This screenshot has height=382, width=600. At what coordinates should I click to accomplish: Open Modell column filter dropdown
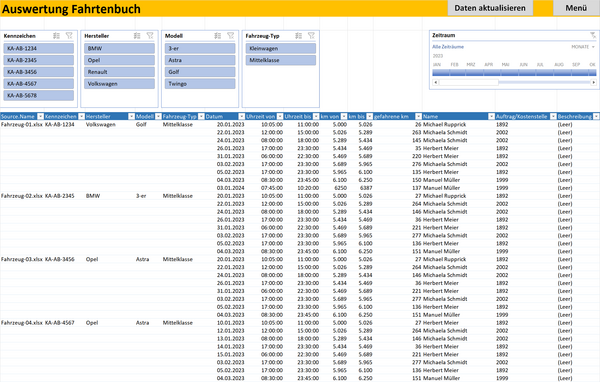(158, 116)
